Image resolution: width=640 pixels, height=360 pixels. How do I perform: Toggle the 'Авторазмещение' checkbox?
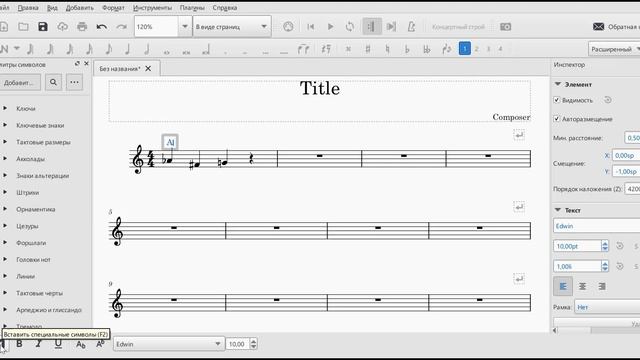coord(556,119)
